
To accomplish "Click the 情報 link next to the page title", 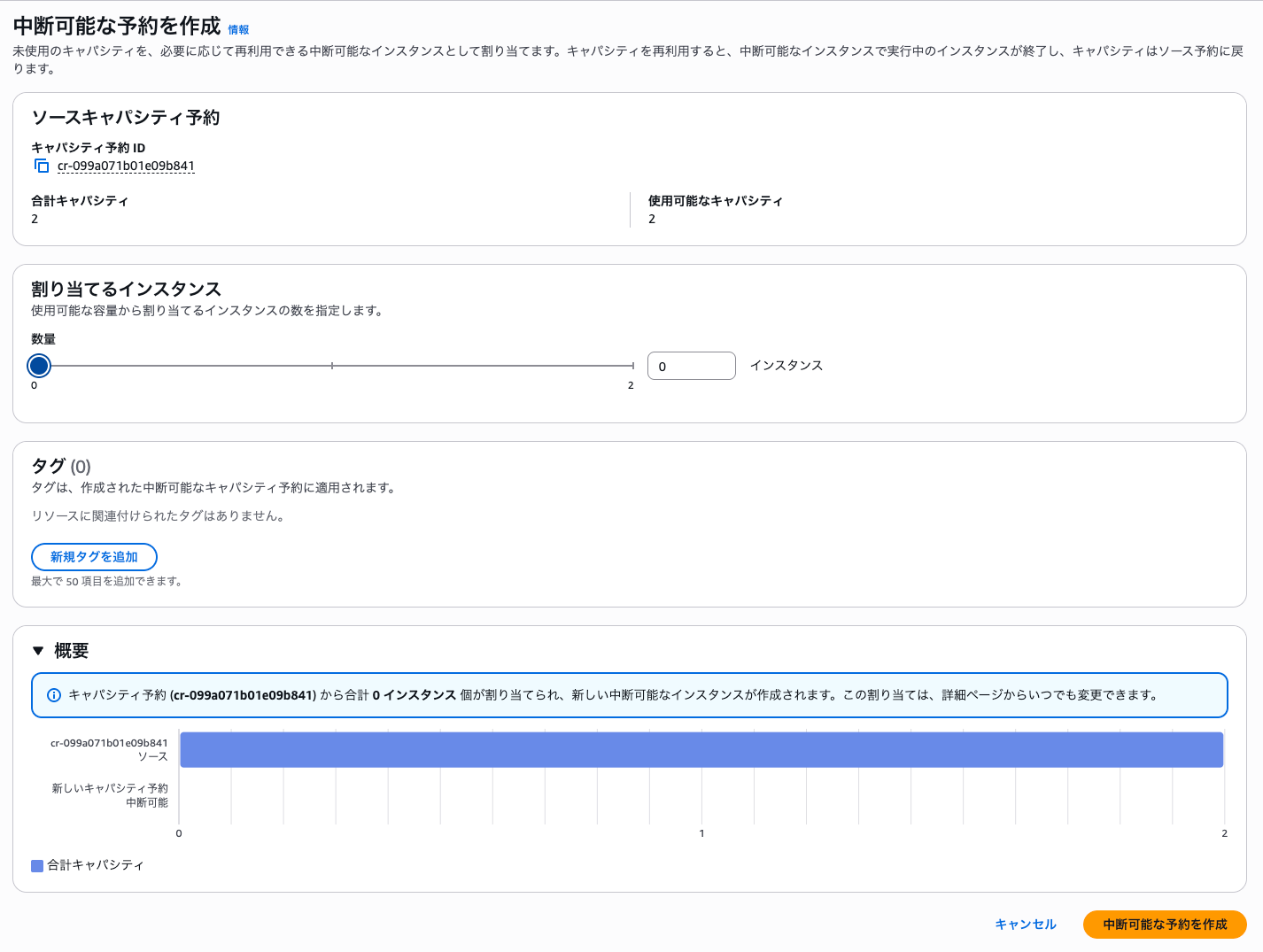I will [x=237, y=27].
